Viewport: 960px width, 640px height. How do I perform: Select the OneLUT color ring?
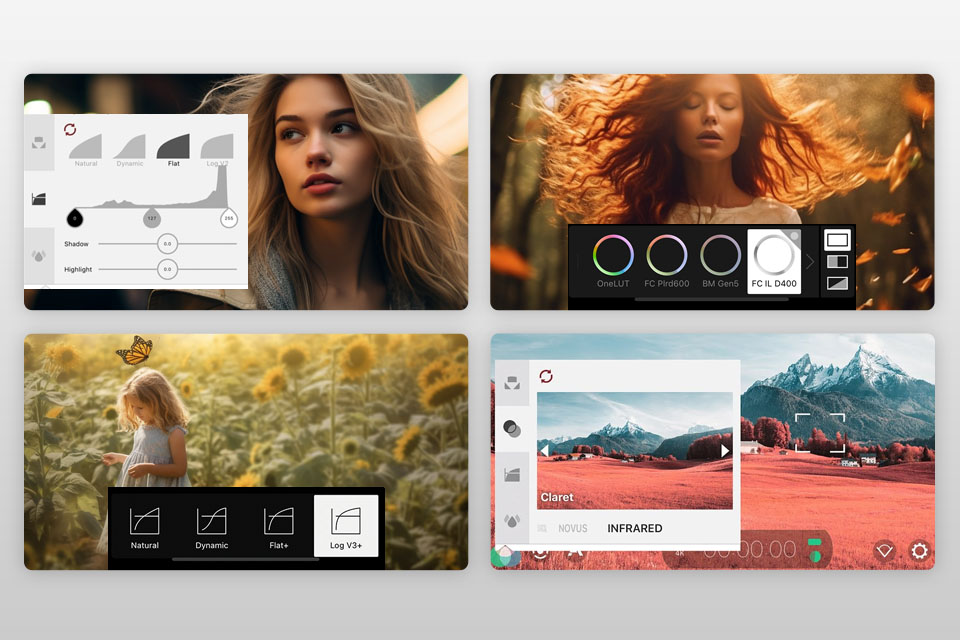tap(613, 262)
